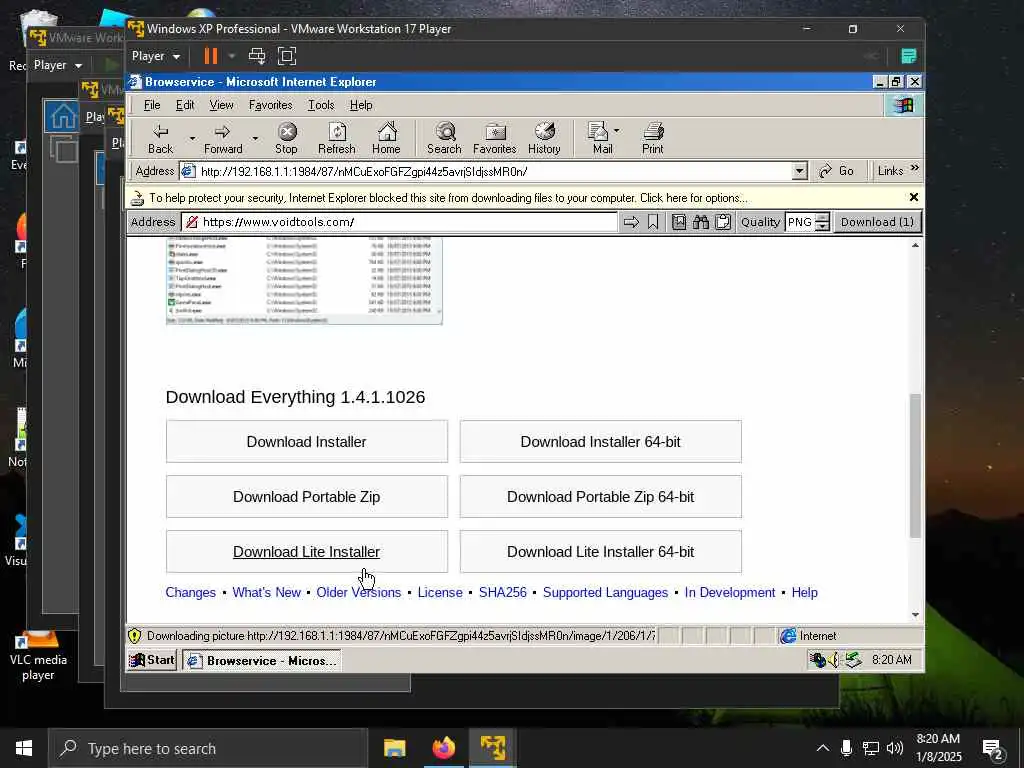The image size is (1024, 768).
Task: Expand Links toolbar chevron
Action: 914,168
